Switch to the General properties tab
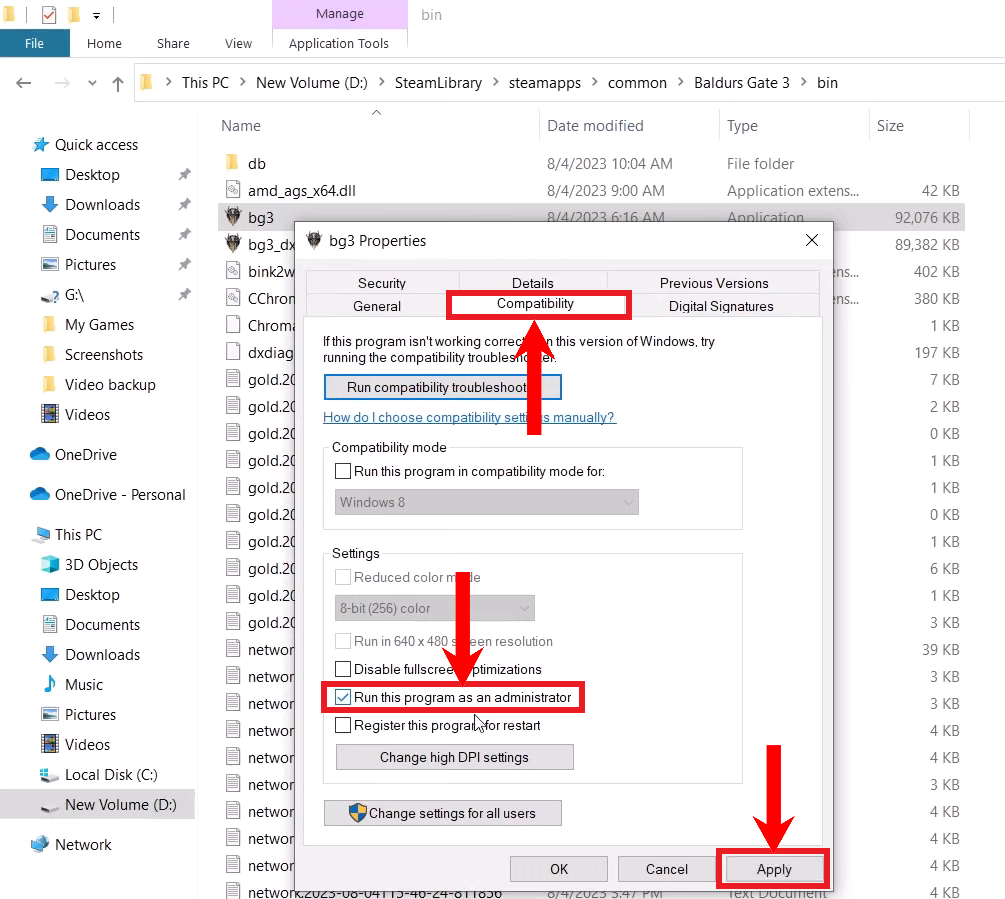Image resolution: width=1005 pixels, height=899 pixels. (377, 306)
